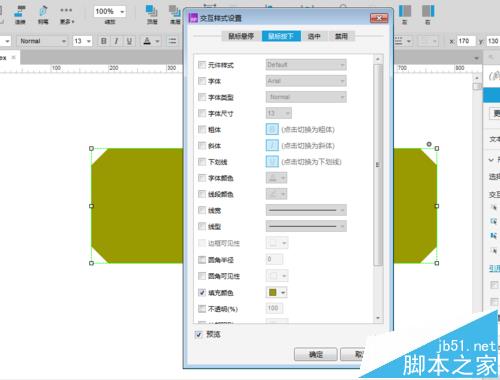Enable the 斜体 checkbox

click(202, 145)
